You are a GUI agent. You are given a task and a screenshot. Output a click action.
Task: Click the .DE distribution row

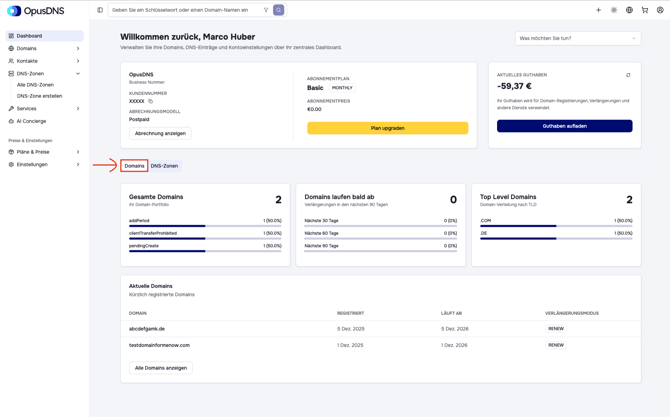click(556, 233)
